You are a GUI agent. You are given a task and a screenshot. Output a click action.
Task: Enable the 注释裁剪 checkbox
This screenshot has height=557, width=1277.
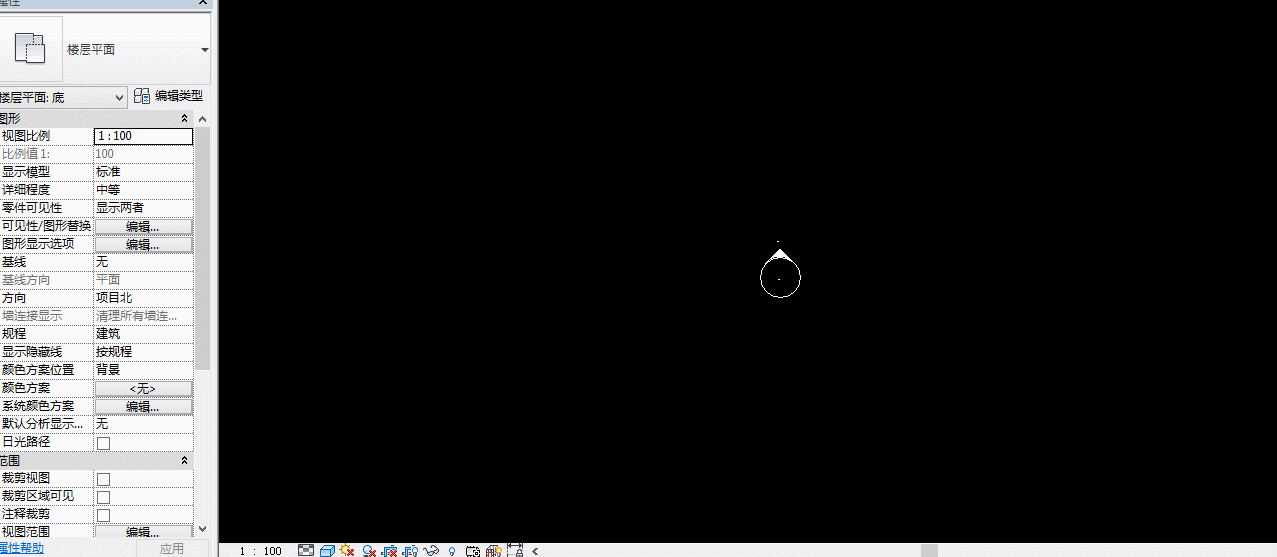103,515
